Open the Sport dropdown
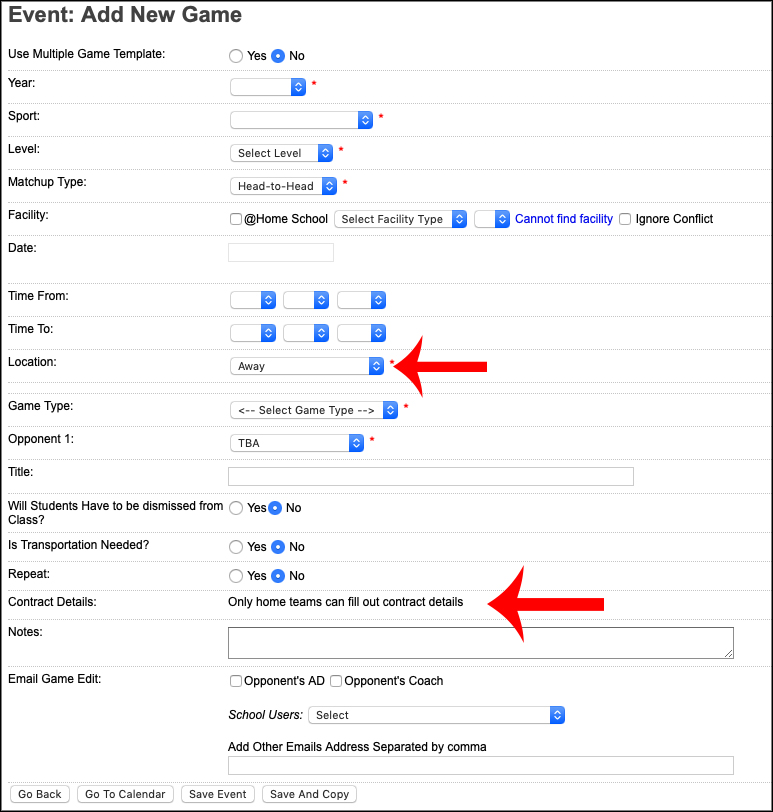Image resolution: width=773 pixels, height=812 pixels. click(x=301, y=120)
